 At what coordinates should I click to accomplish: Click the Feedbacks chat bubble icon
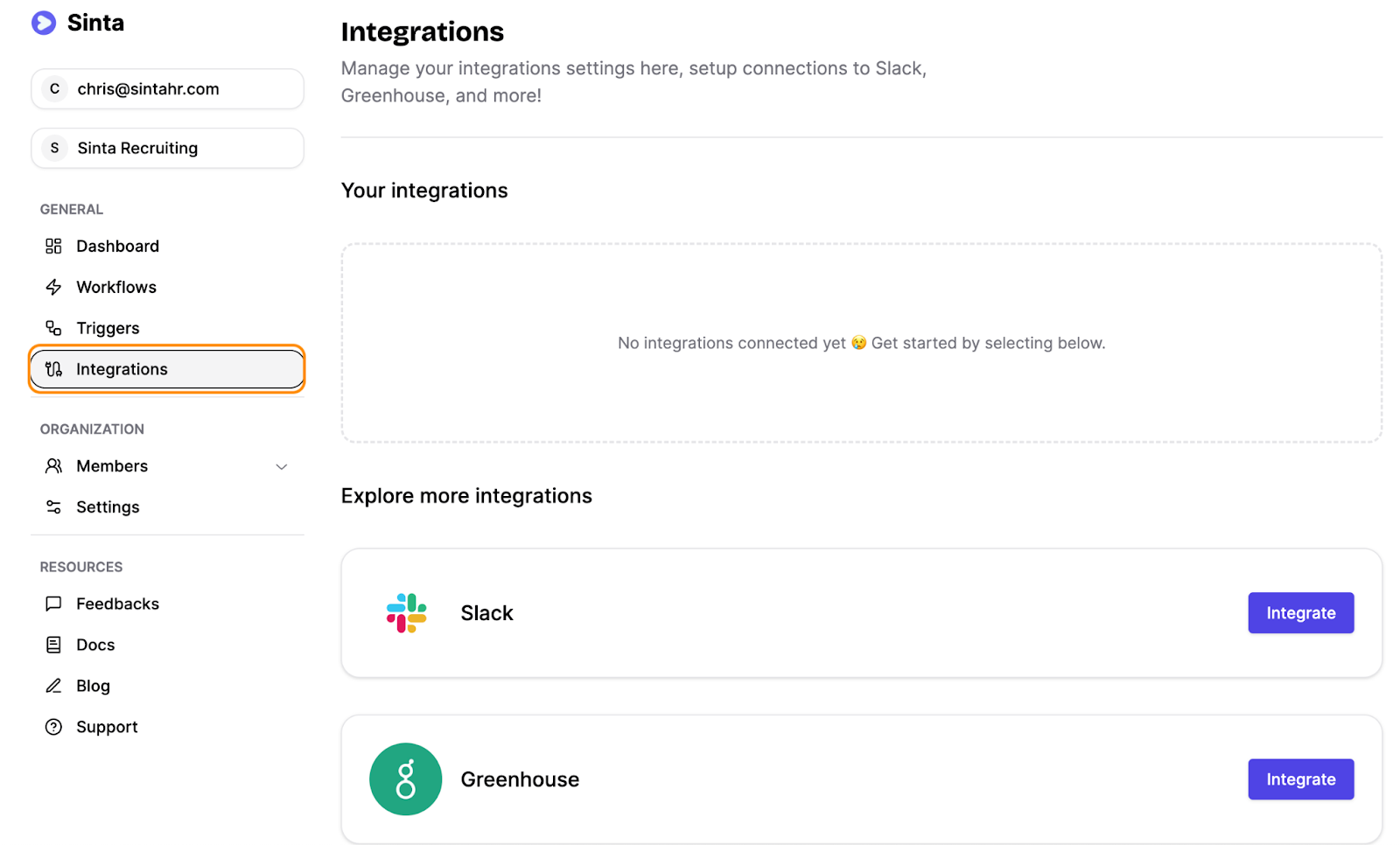point(53,604)
